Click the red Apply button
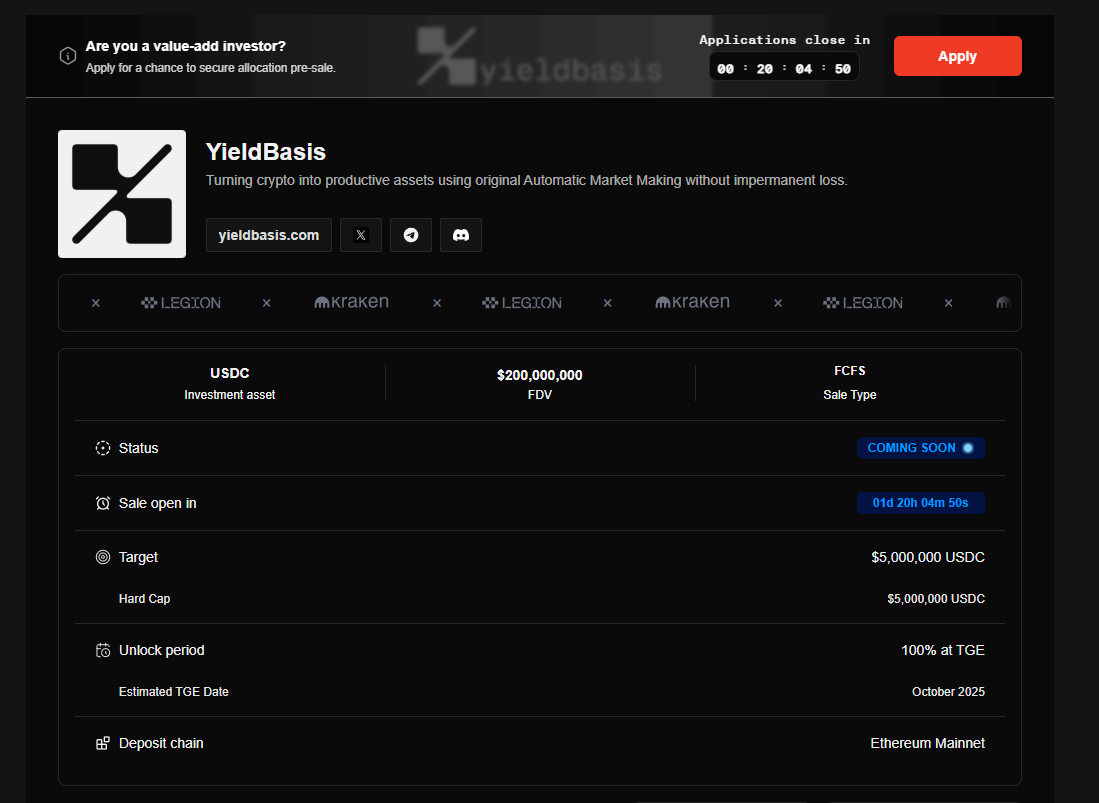Screen dimensions: 1099x803 pos(957,56)
